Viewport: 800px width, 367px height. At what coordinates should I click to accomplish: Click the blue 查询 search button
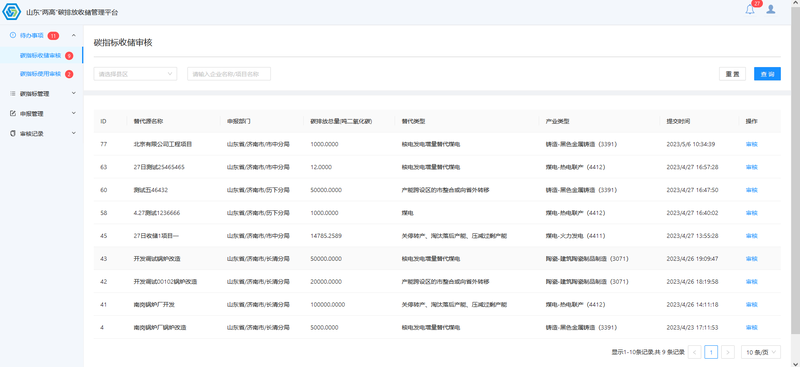(767, 74)
